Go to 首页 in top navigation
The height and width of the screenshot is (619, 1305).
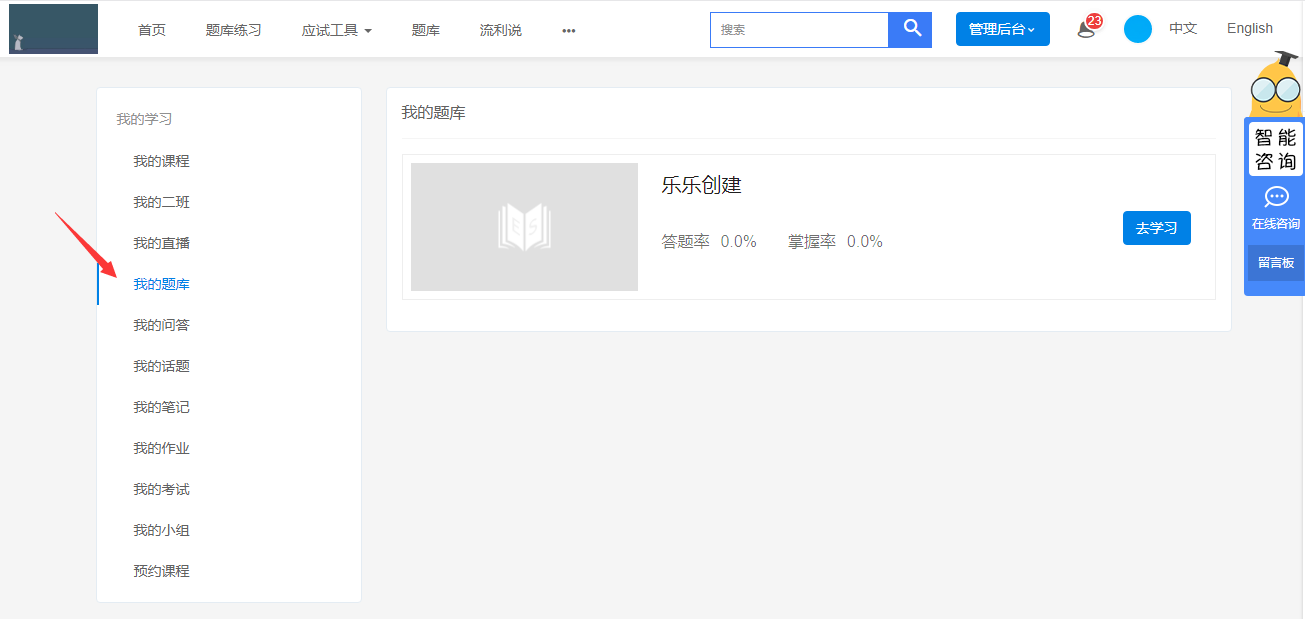(152, 30)
